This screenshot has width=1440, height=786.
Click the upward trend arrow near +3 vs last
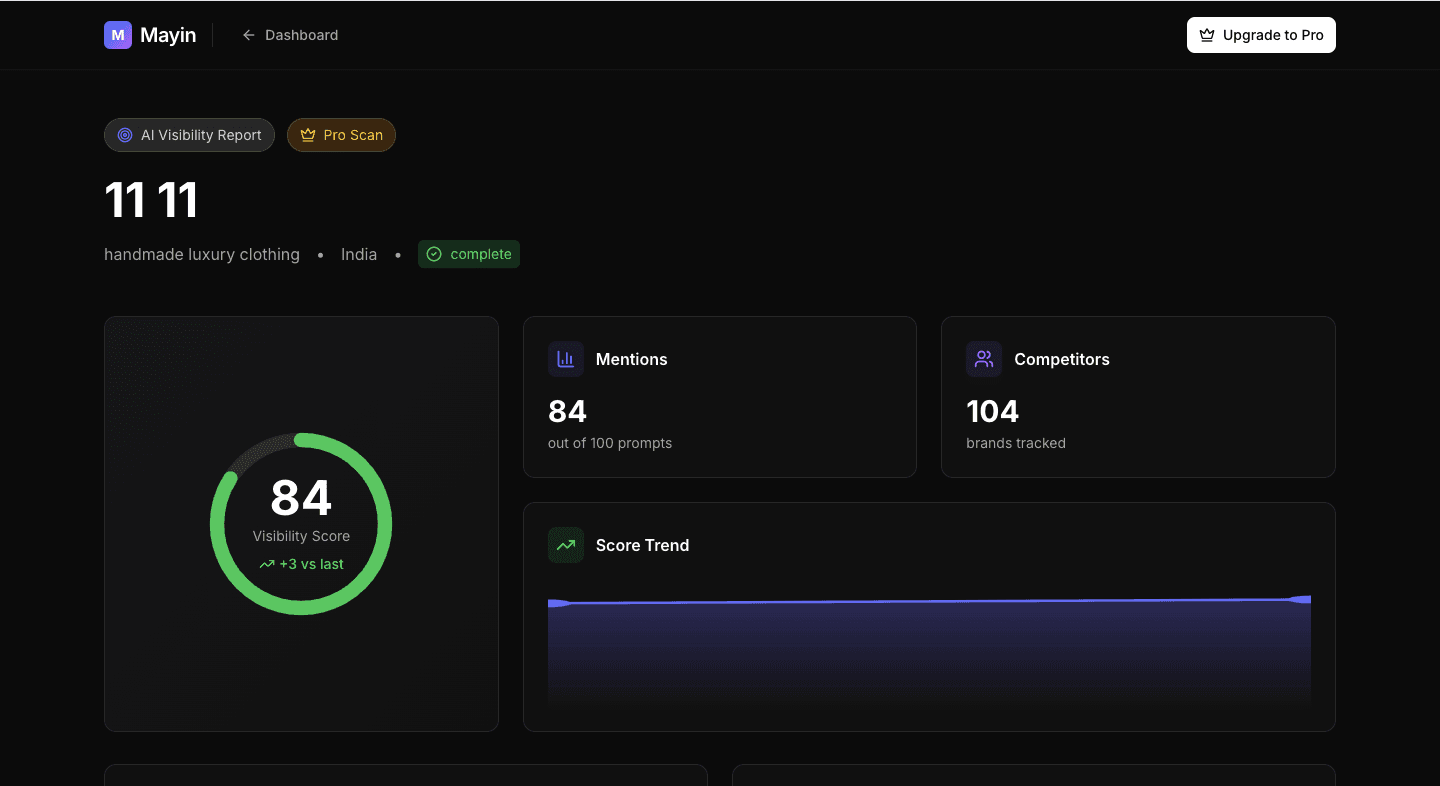[x=266, y=564]
